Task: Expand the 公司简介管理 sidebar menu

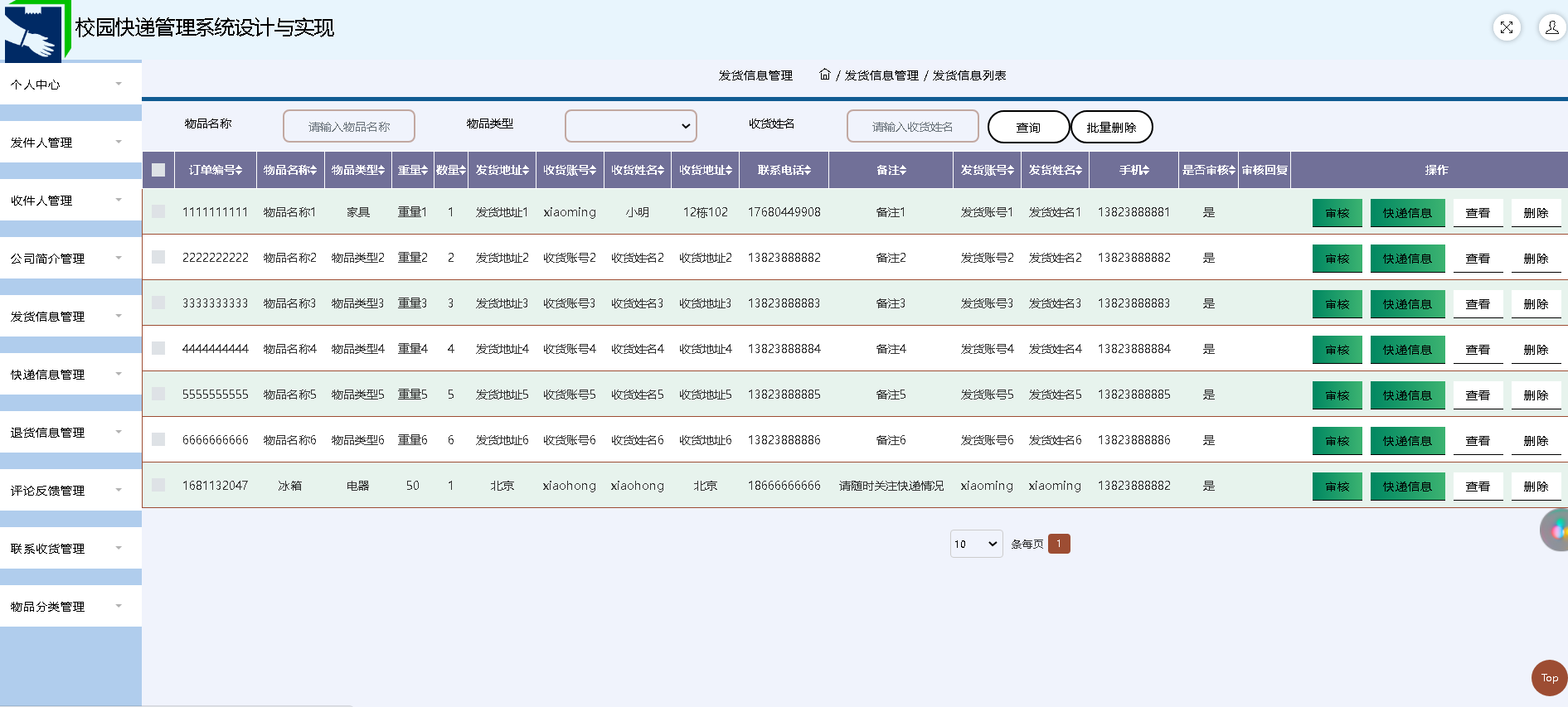Action: 70,258
